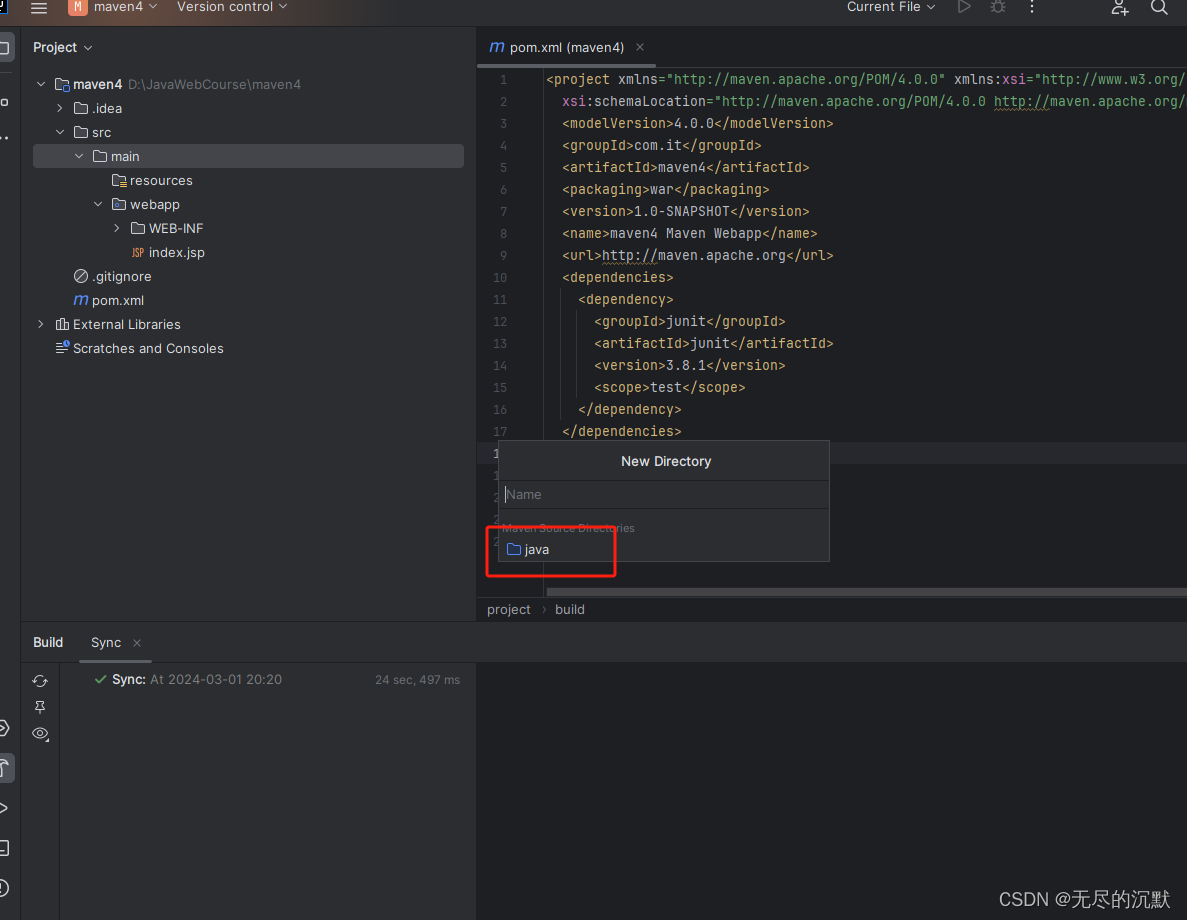Click the eye view options icon

(x=40, y=734)
